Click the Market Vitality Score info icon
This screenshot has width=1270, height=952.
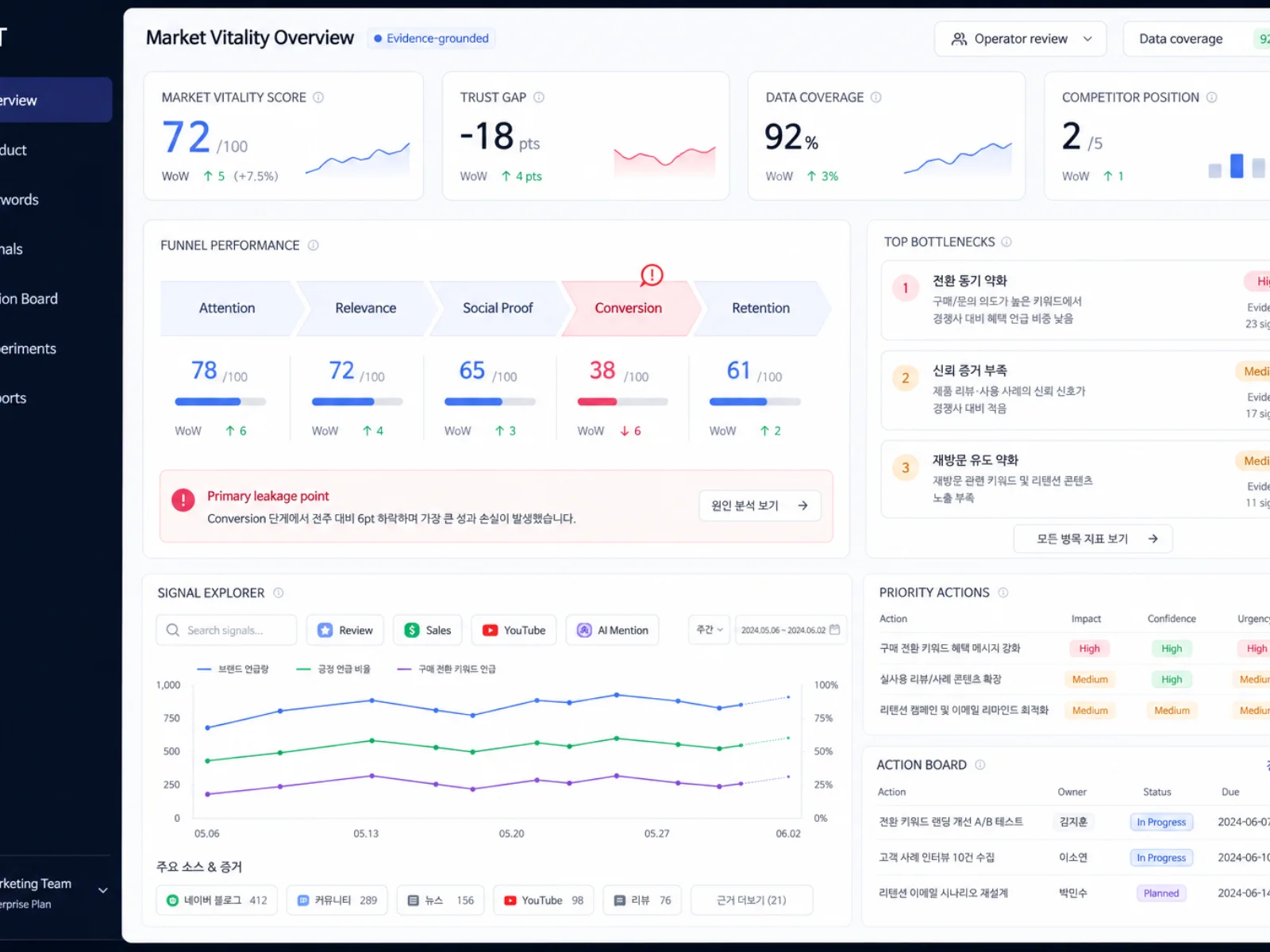[318, 98]
